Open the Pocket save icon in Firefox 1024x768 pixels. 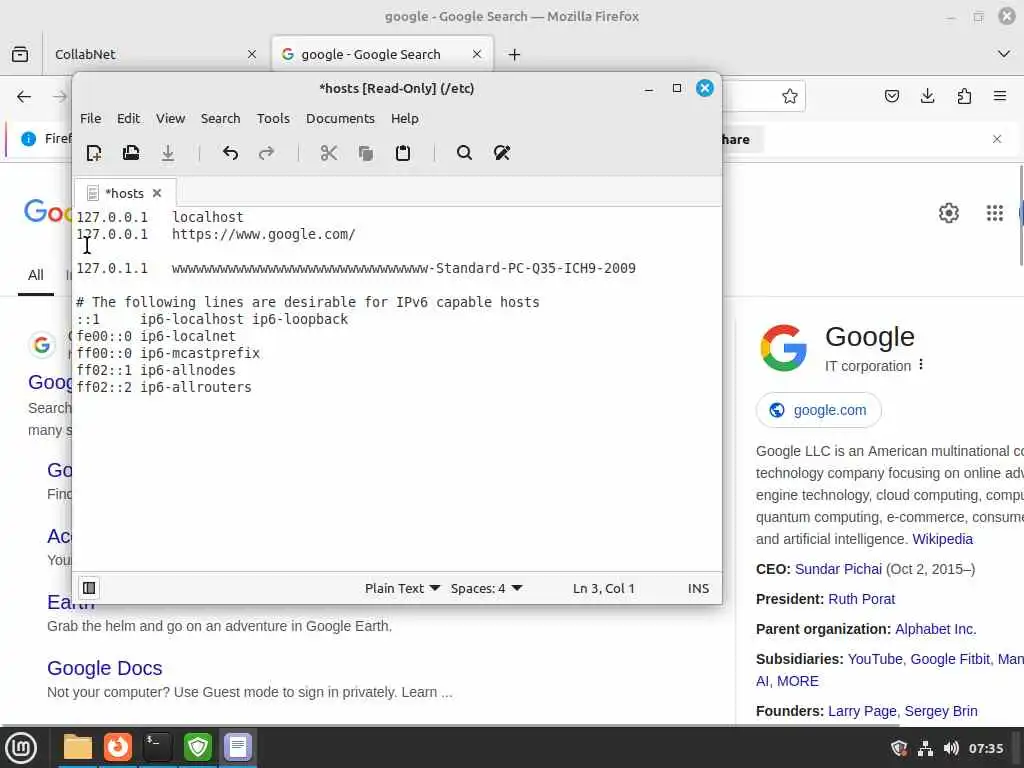click(x=891, y=97)
